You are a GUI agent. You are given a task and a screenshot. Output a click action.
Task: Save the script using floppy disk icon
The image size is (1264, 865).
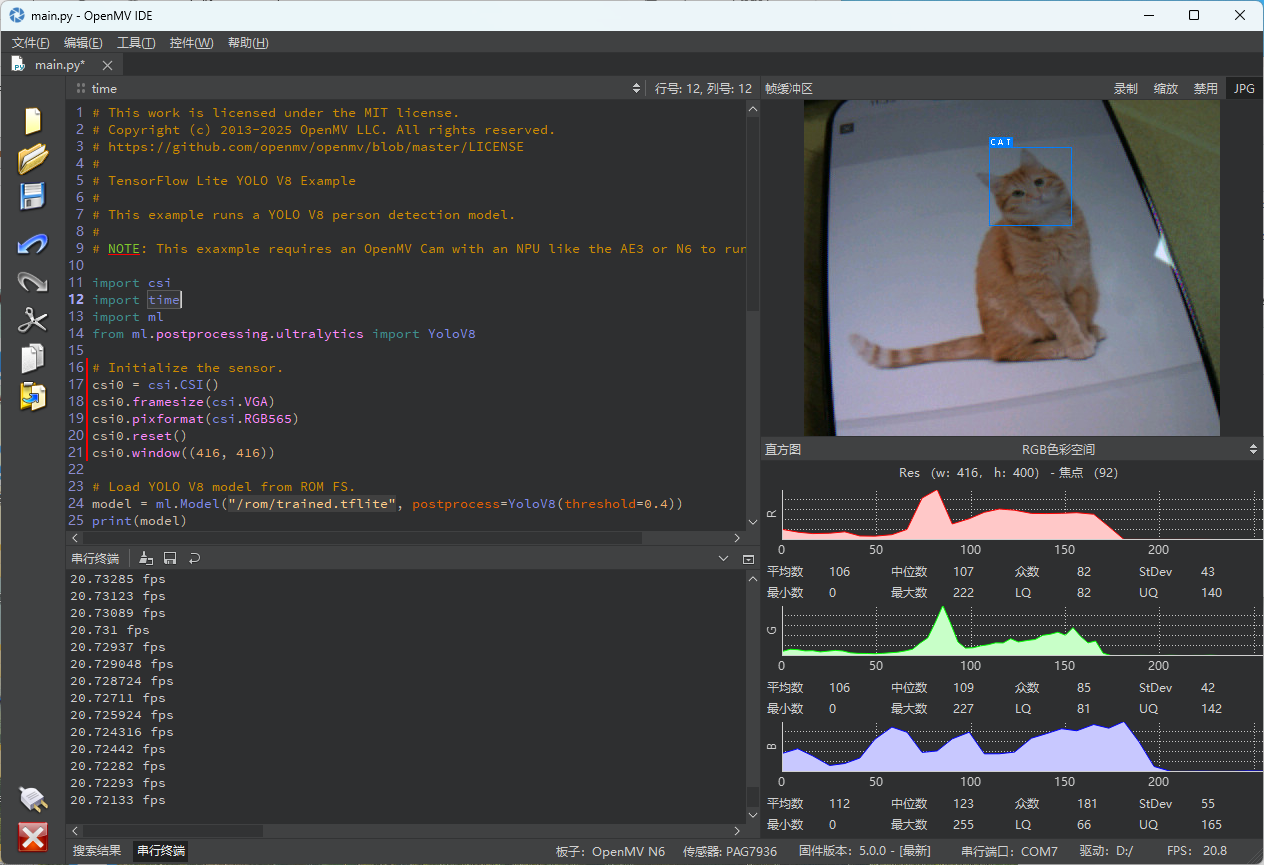point(33,196)
